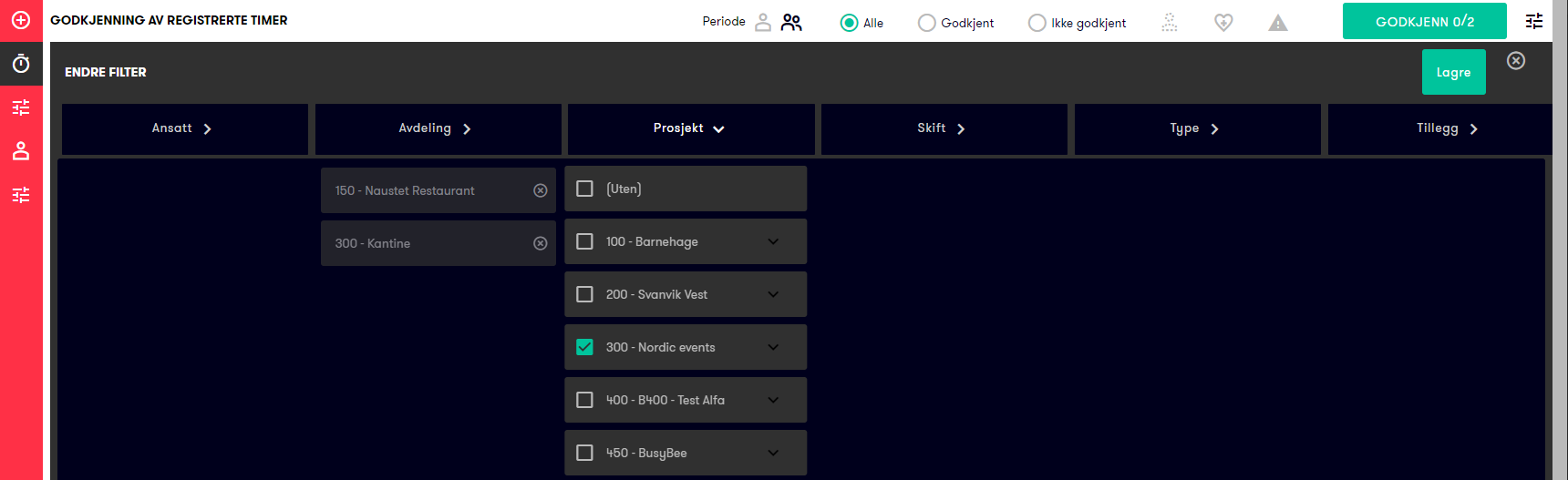Select the Ikke godkjent radio option

click(1037, 23)
